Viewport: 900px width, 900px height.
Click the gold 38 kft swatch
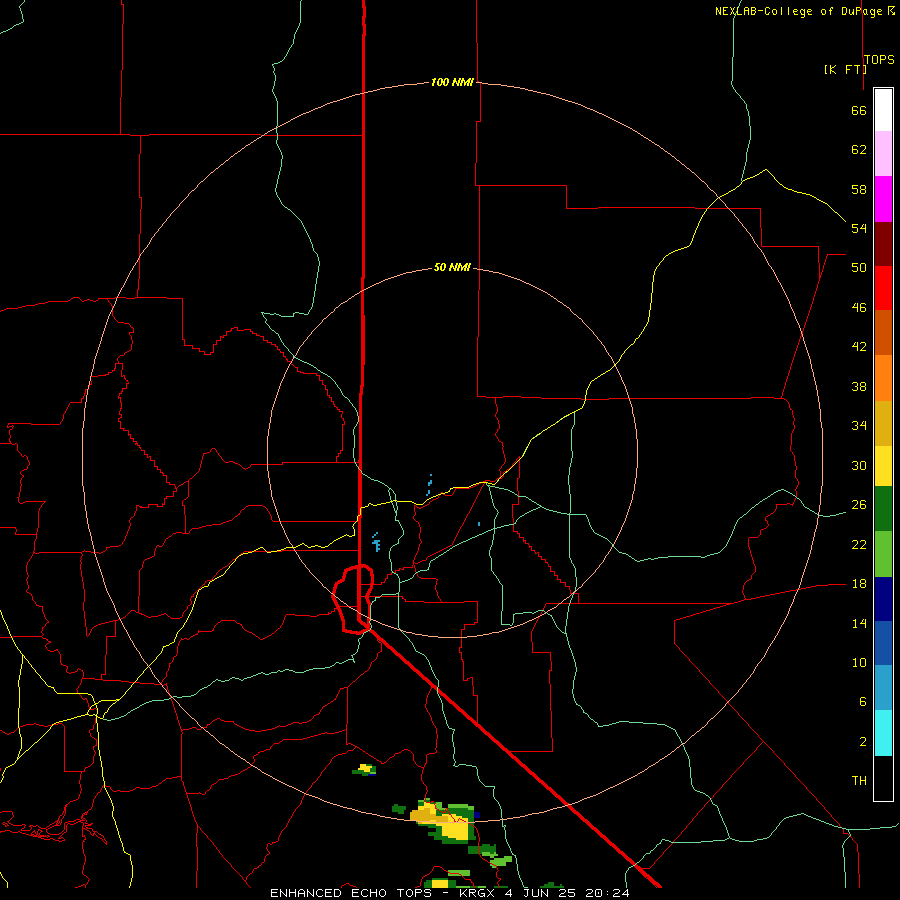point(883,423)
